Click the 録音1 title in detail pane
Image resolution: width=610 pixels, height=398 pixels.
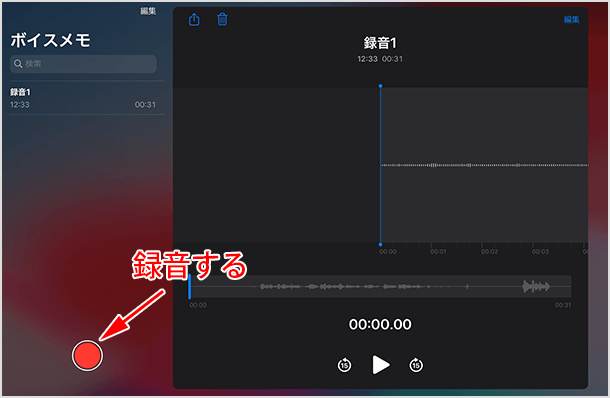(380, 43)
